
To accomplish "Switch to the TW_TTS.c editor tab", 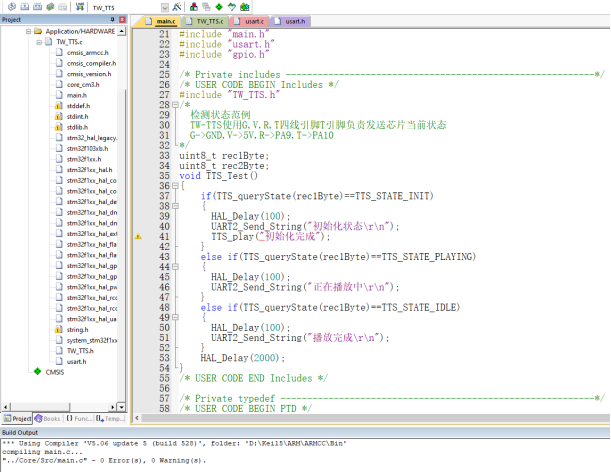I will click(208, 20).
